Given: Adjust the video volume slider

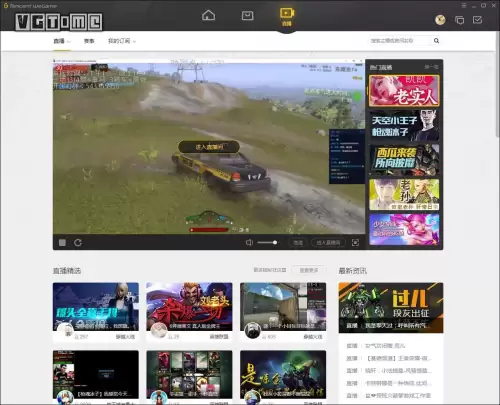Looking at the screenshot, I should point(267,242).
